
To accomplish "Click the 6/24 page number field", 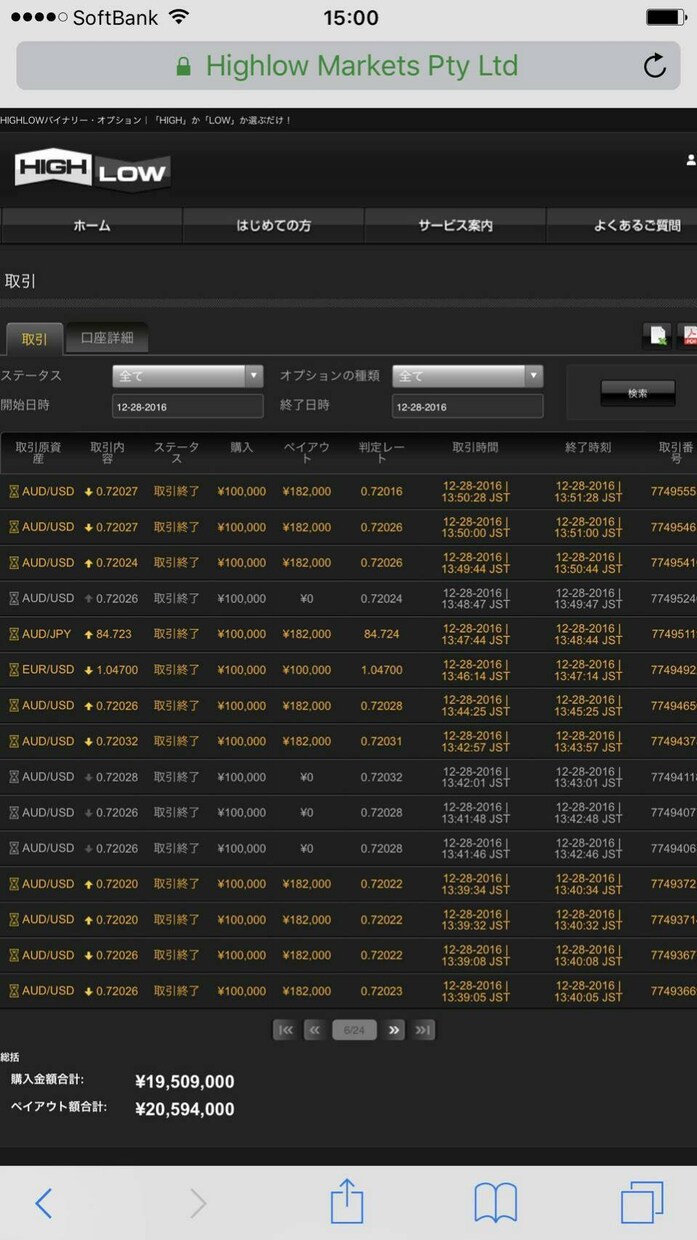I will 354,1030.
